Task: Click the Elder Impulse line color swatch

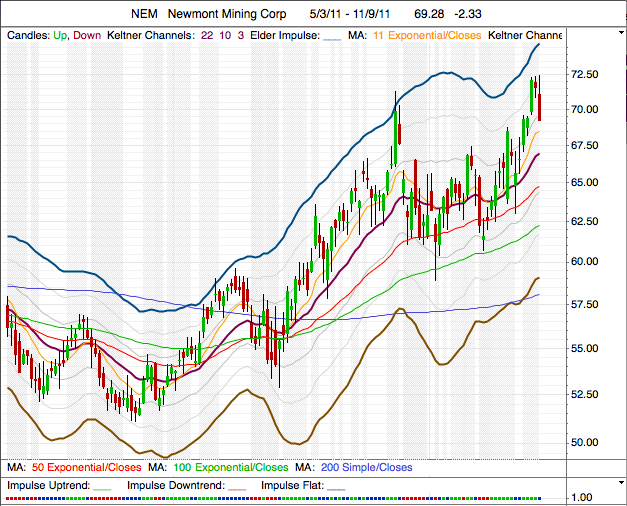Action: pos(332,40)
